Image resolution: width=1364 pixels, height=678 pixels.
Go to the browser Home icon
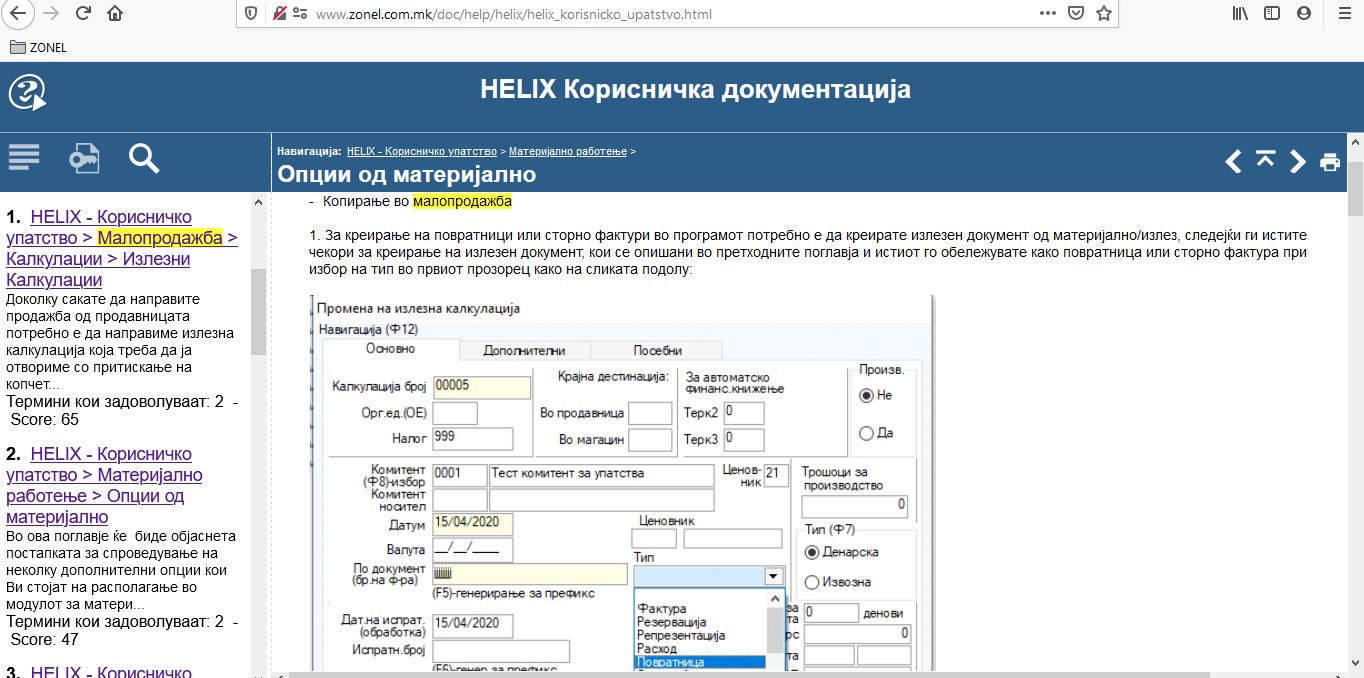click(x=115, y=14)
